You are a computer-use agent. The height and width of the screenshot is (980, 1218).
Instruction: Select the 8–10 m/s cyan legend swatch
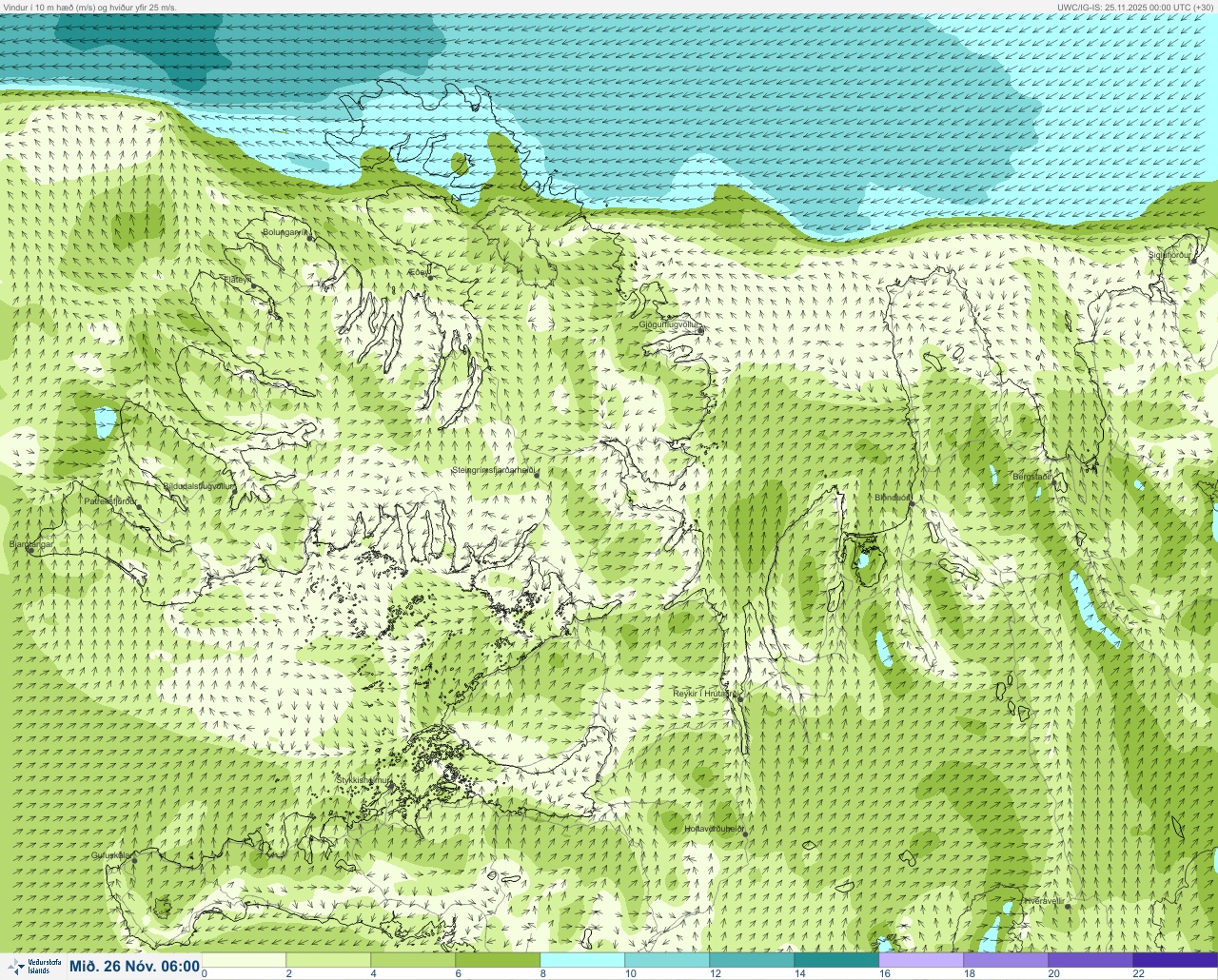click(x=582, y=960)
